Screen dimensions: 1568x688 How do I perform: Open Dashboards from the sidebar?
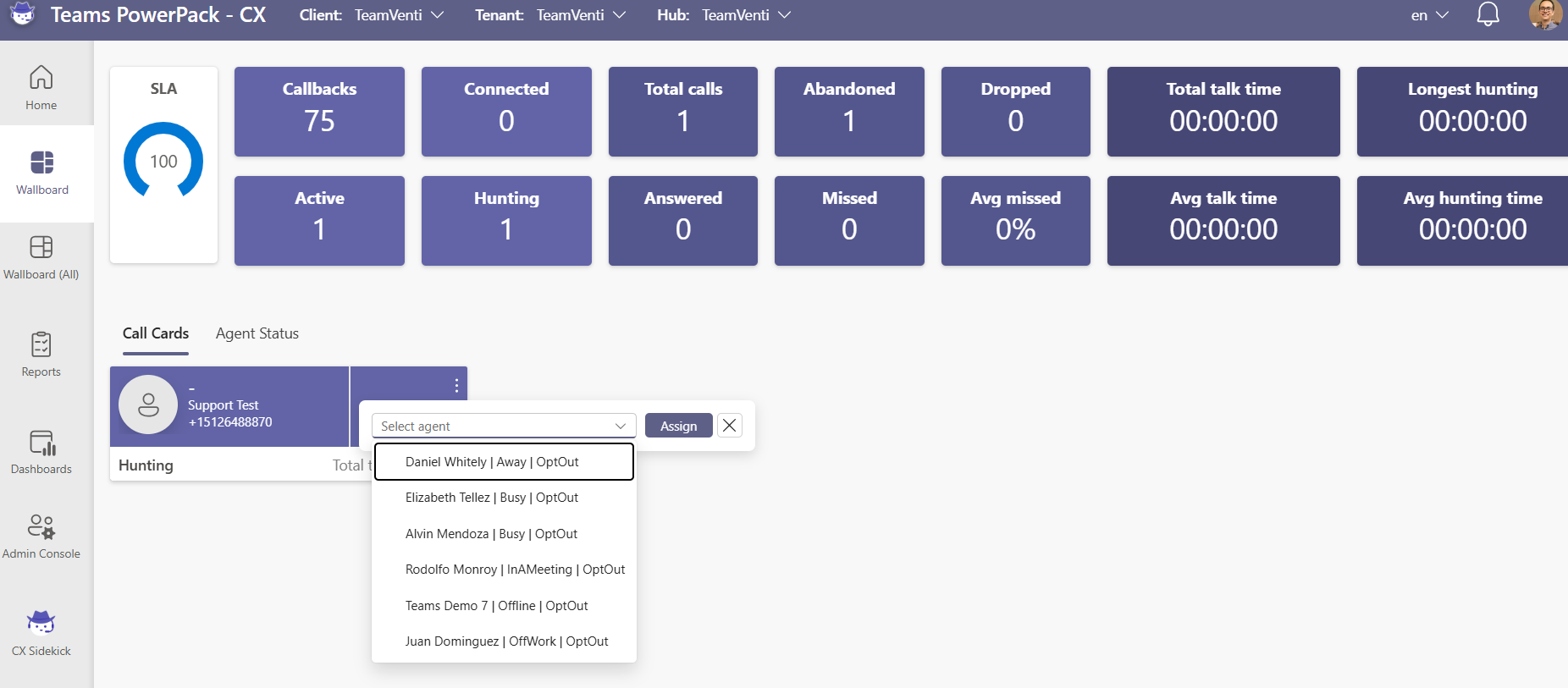(41, 452)
